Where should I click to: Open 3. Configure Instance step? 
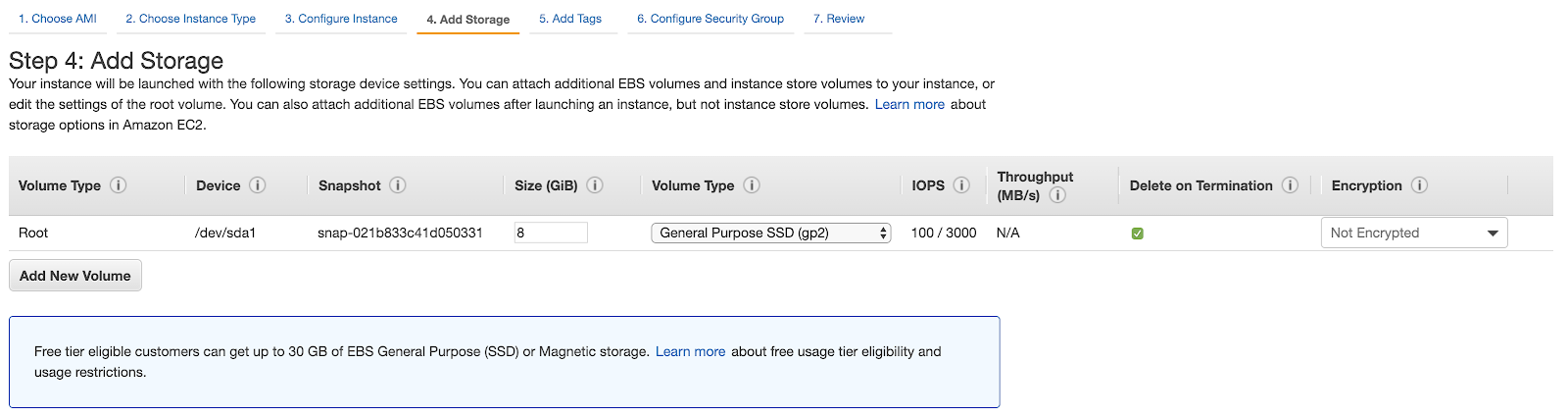click(341, 19)
